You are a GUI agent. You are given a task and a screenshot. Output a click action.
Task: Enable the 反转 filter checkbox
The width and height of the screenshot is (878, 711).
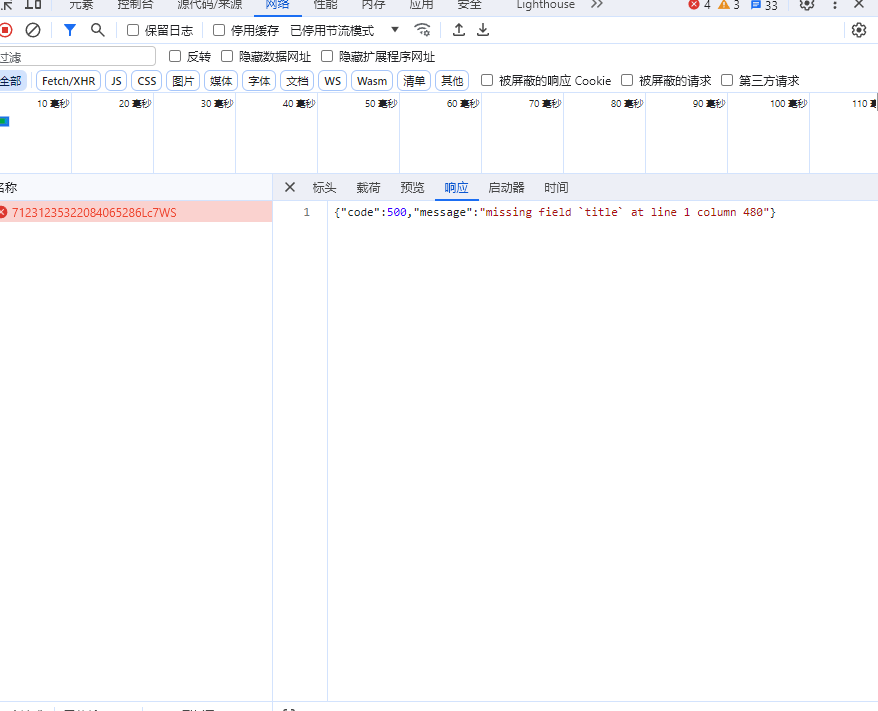176,56
